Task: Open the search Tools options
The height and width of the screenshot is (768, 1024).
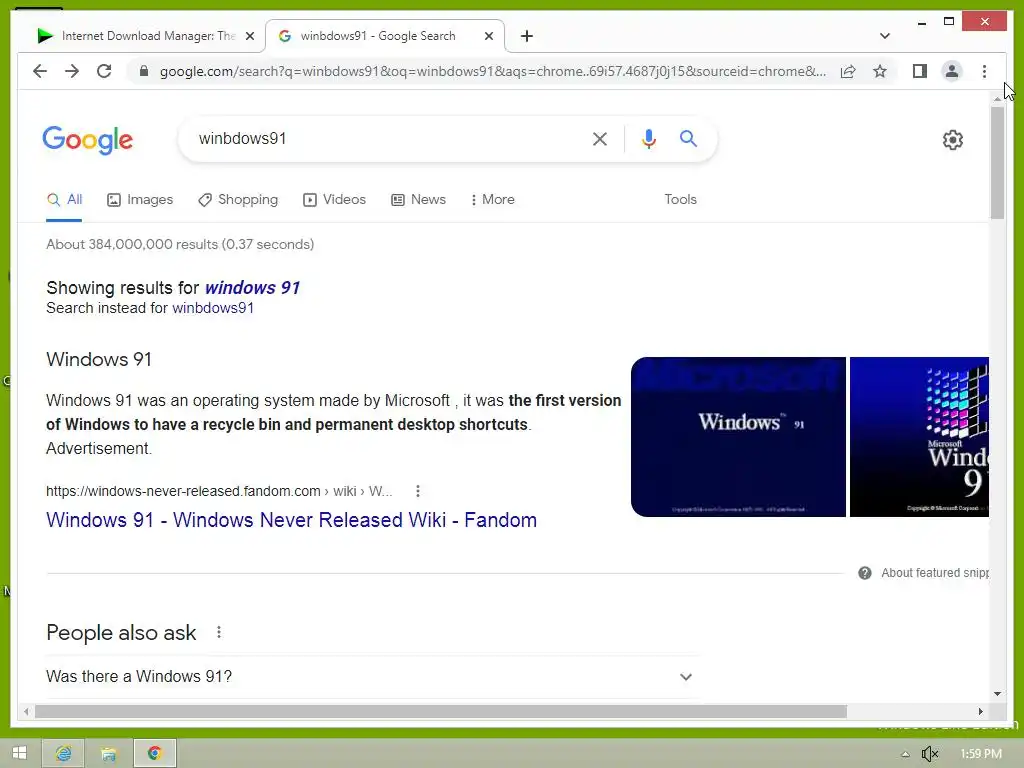Action: point(680,200)
